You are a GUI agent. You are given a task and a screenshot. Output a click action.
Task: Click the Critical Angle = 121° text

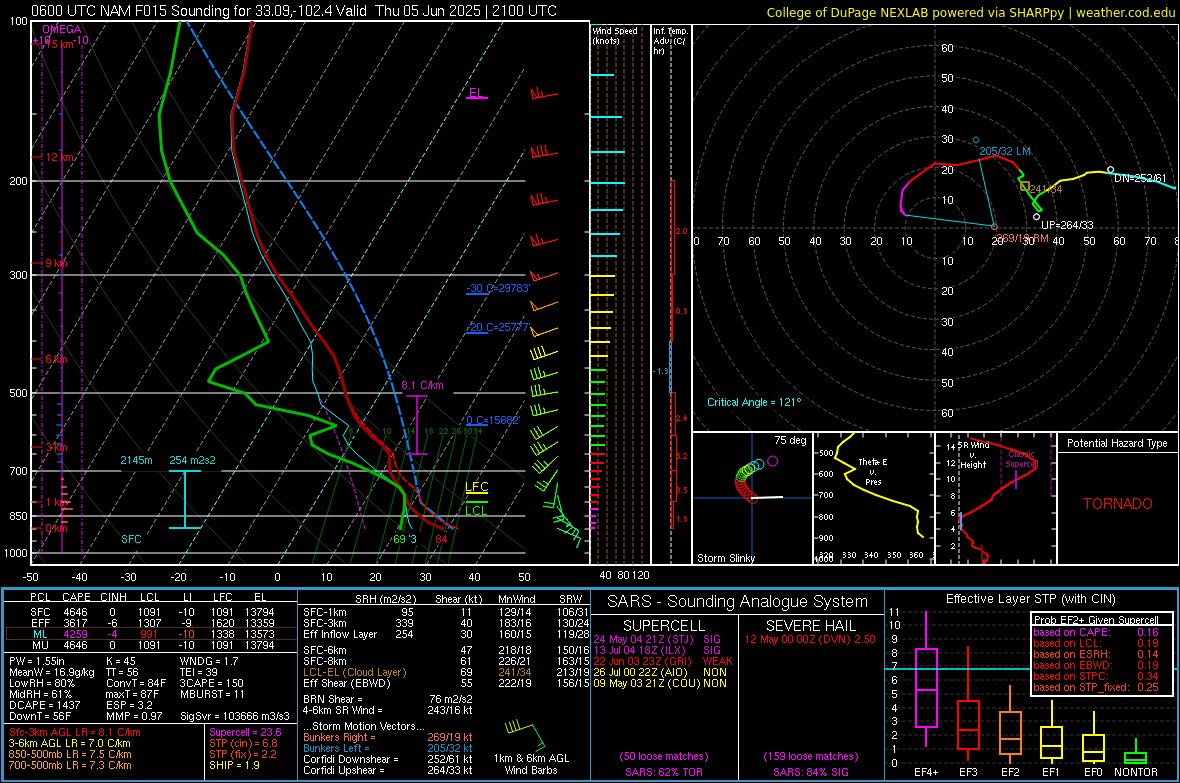pyautogui.click(x=754, y=402)
